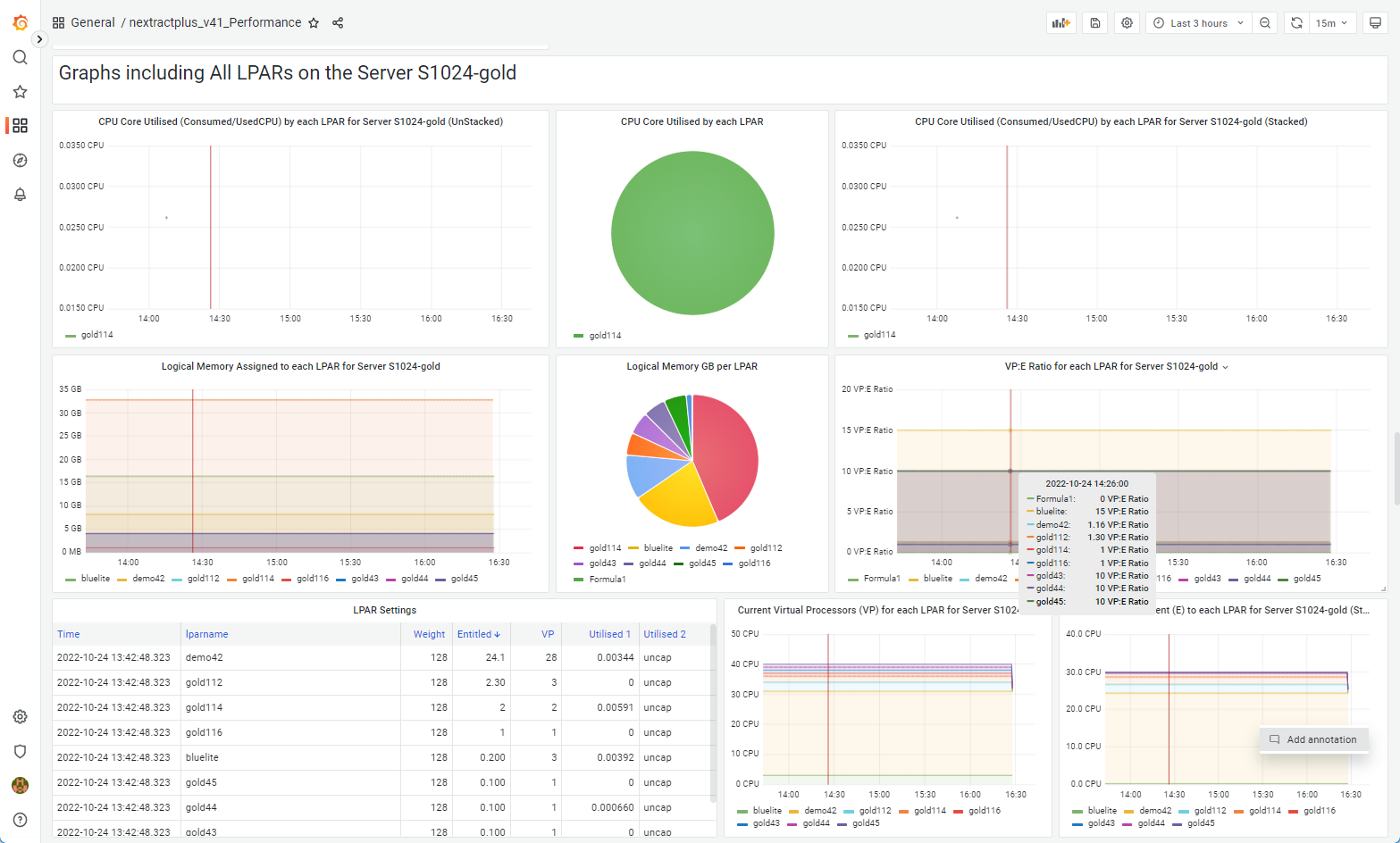Zoom out the time range
Viewport: 1400px width, 843px height.
[1265, 23]
